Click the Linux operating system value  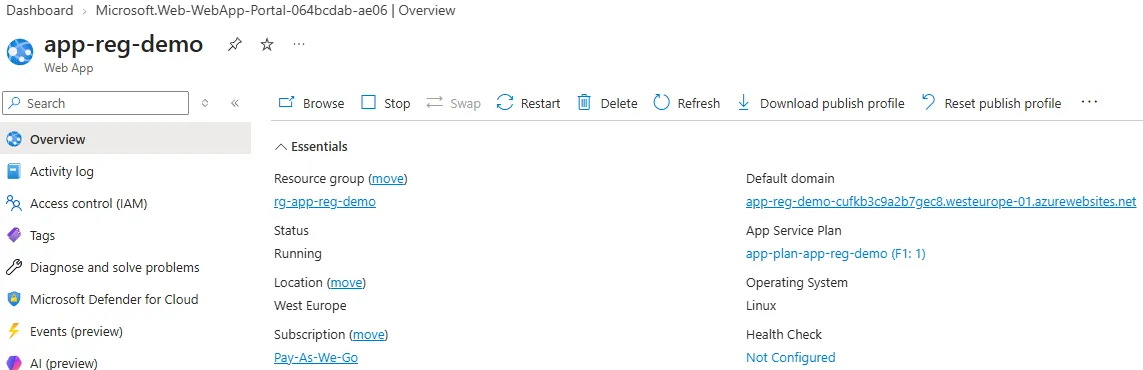(x=761, y=306)
